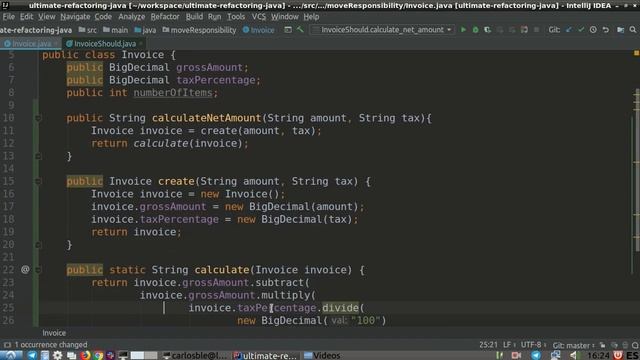640x360 pixels.
Task: Open the VCS menu
Action: pyautogui.click(x=258, y=17)
